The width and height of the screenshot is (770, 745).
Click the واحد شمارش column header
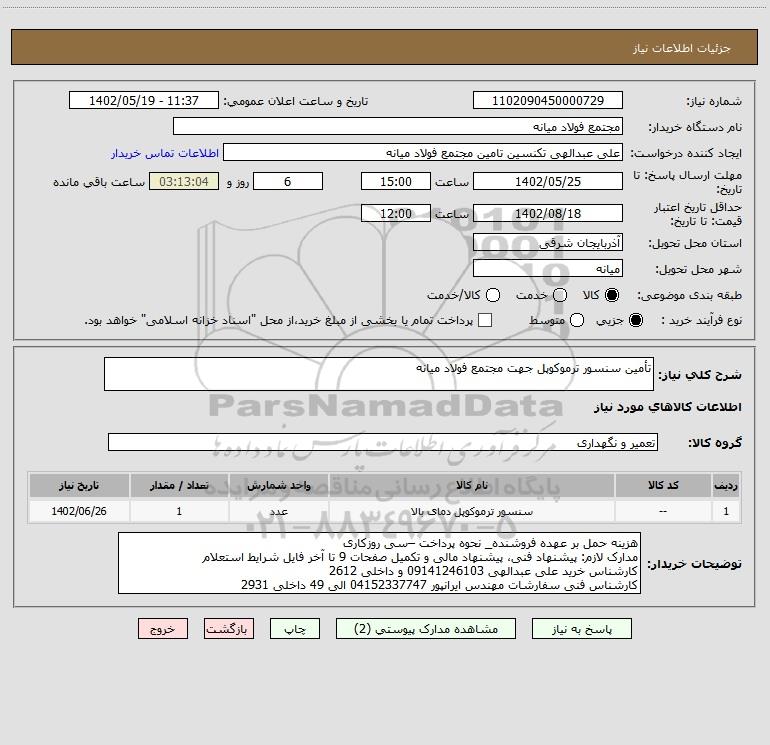[x=278, y=485]
